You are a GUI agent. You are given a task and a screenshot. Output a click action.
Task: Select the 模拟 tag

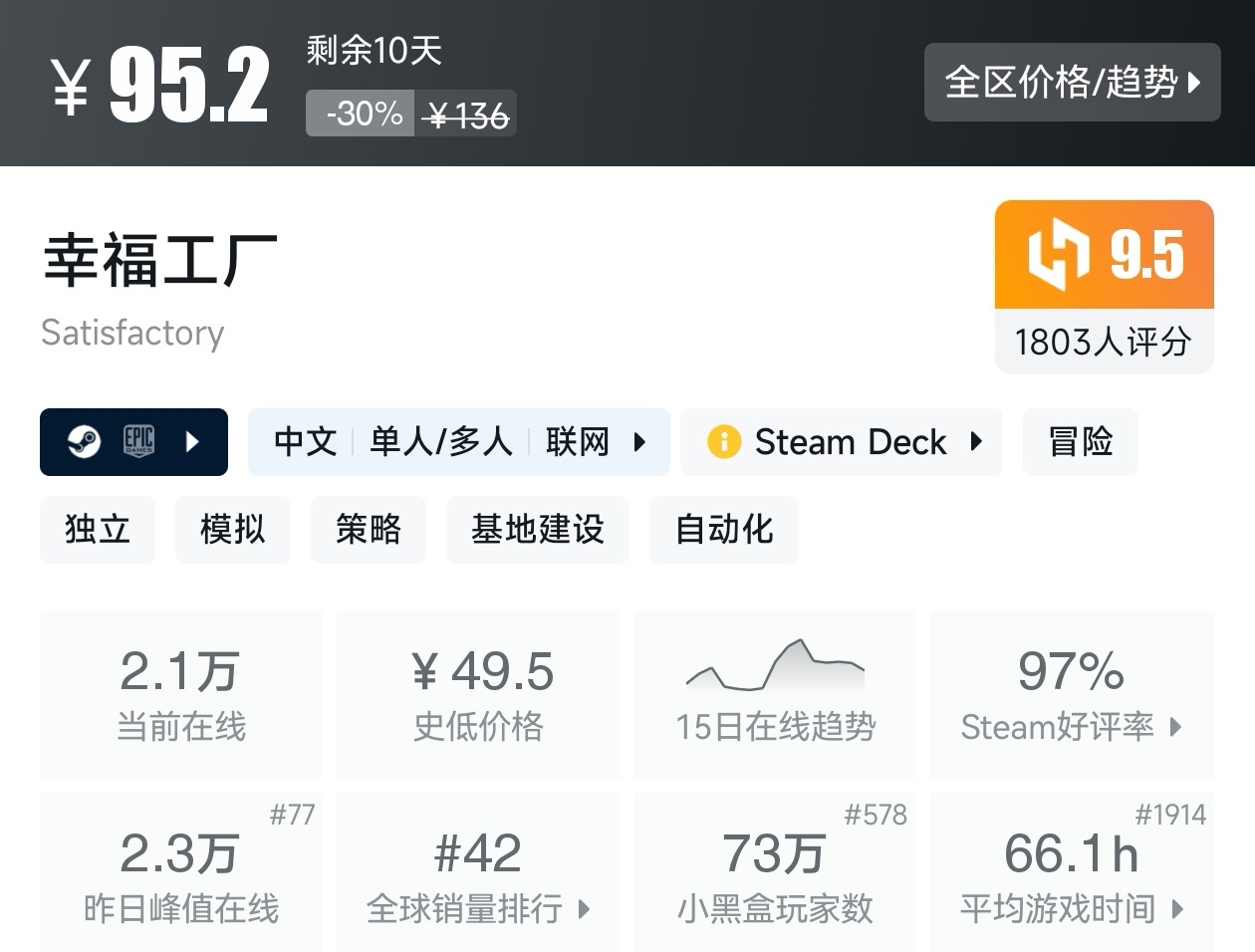pyautogui.click(x=233, y=529)
